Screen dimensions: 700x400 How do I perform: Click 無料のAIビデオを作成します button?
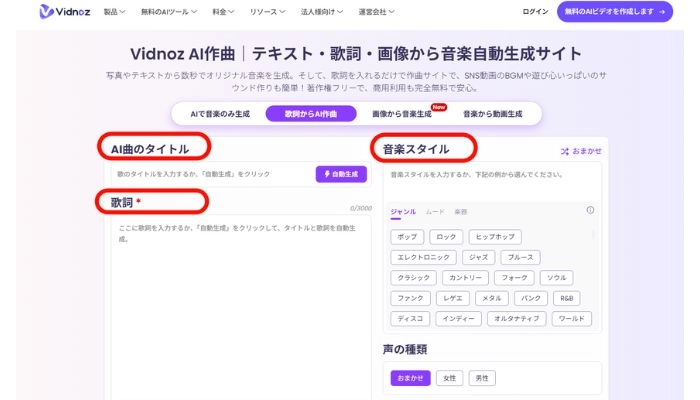tap(615, 12)
